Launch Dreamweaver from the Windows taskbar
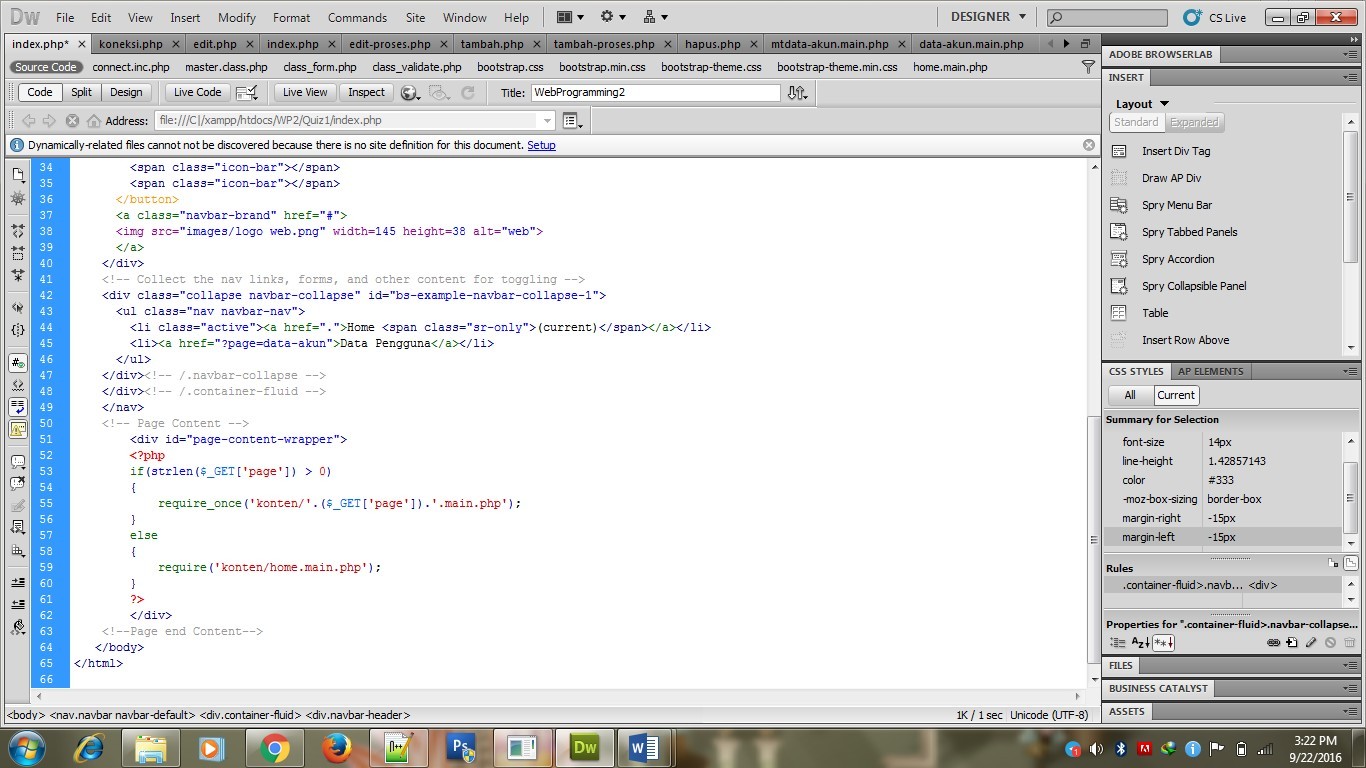Image resolution: width=1366 pixels, height=768 pixels. click(x=584, y=747)
